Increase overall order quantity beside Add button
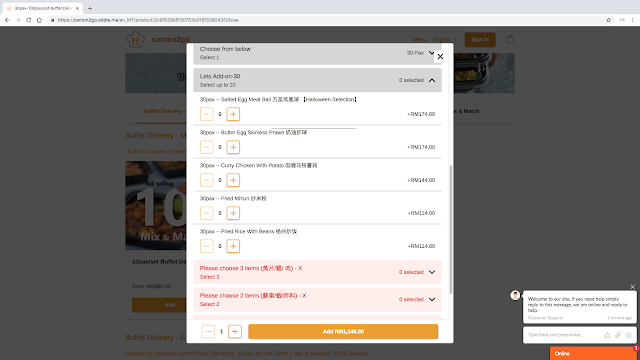 pyautogui.click(x=235, y=331)
